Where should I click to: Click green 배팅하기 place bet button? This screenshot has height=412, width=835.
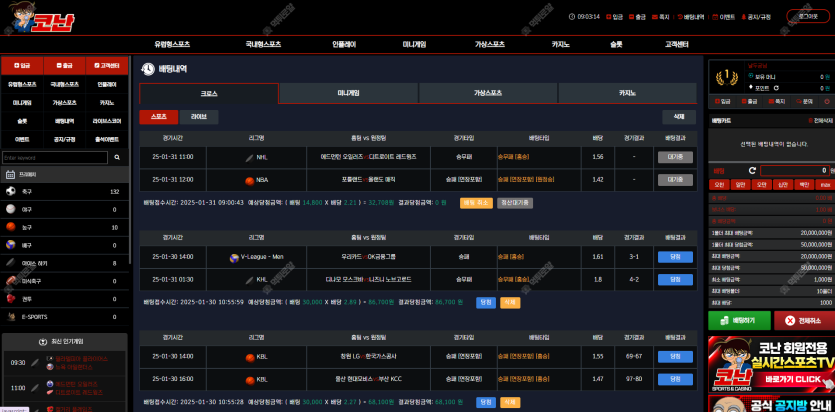(739, 321)
